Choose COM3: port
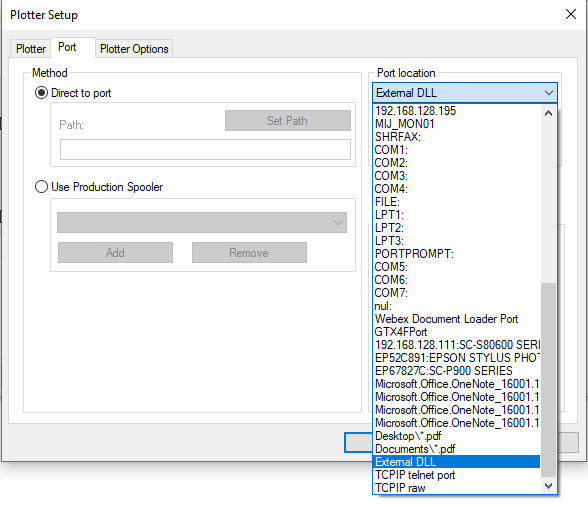The width and height of the screenshot is (588, 507). coord(456,176)
